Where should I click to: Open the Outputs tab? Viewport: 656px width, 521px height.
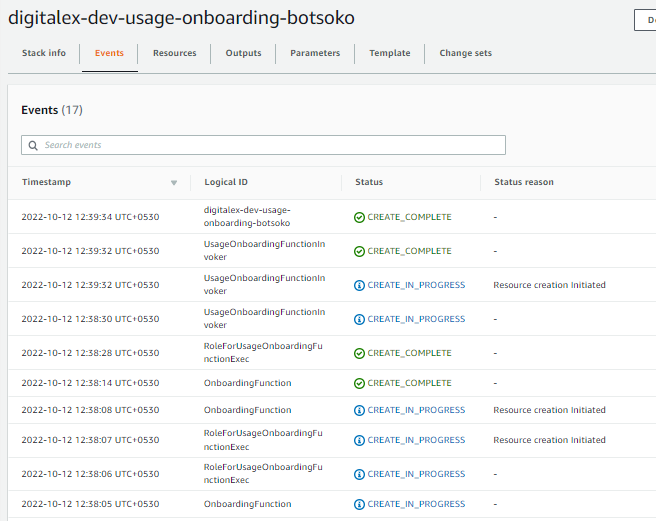pos(243,53)
